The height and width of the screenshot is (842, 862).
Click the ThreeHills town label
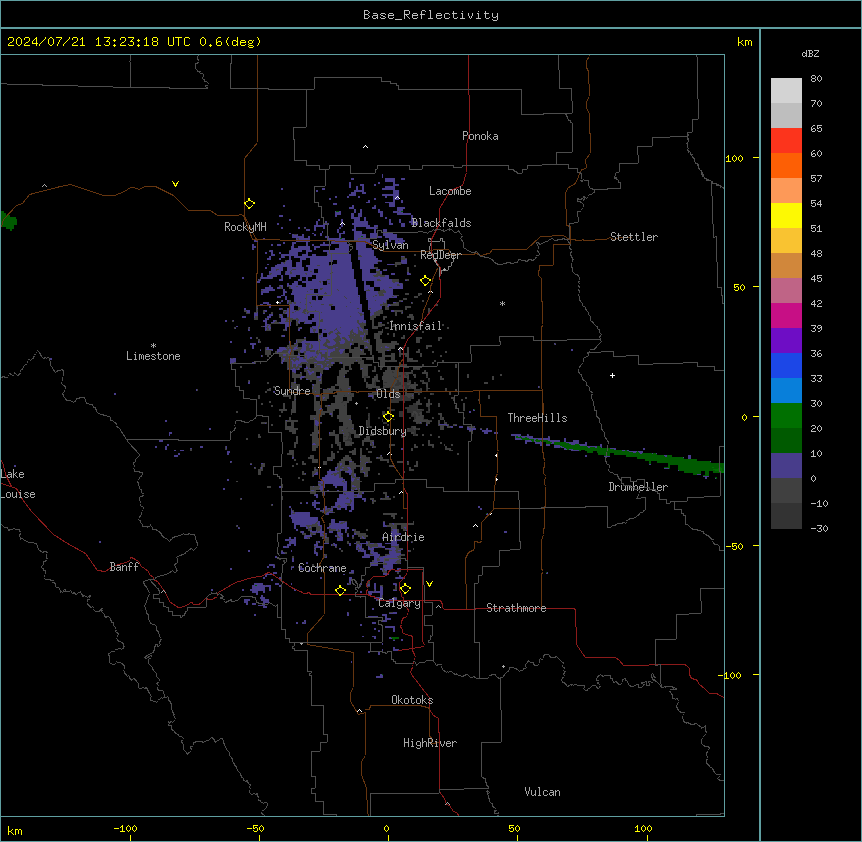tap(537, 418)
